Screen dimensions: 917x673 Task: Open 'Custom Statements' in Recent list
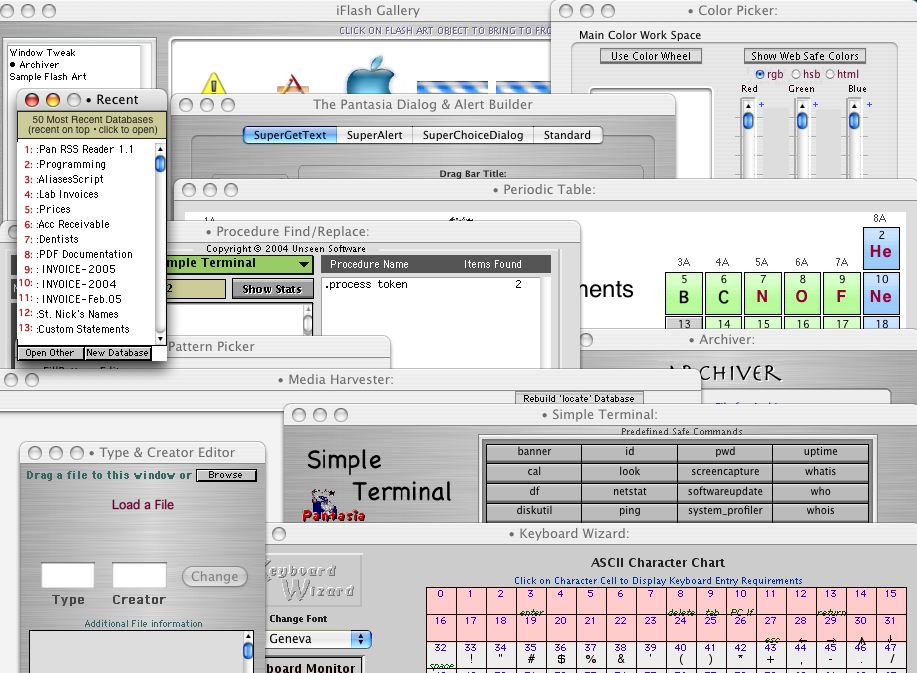(86, 329)
